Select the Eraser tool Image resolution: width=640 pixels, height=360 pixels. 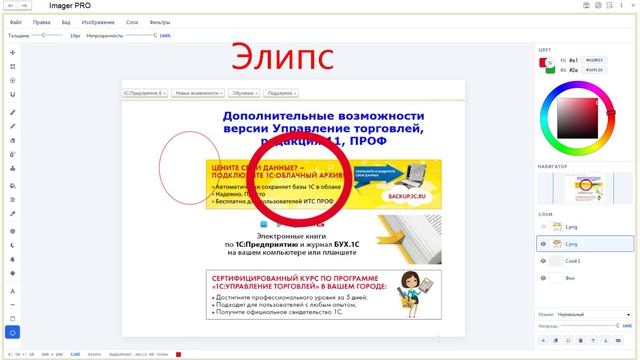[x=13, y=140]
